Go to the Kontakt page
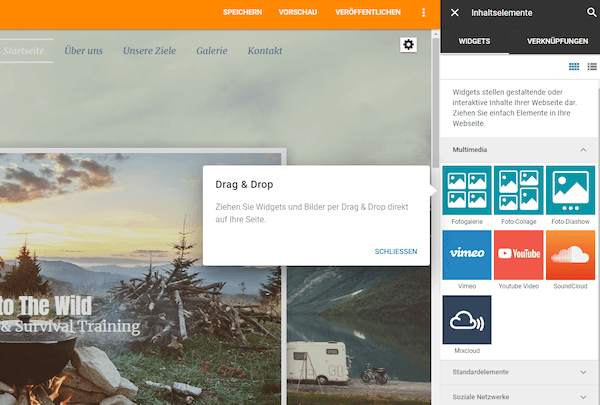Viewport: 600px width, 405px height. point(265,51)
